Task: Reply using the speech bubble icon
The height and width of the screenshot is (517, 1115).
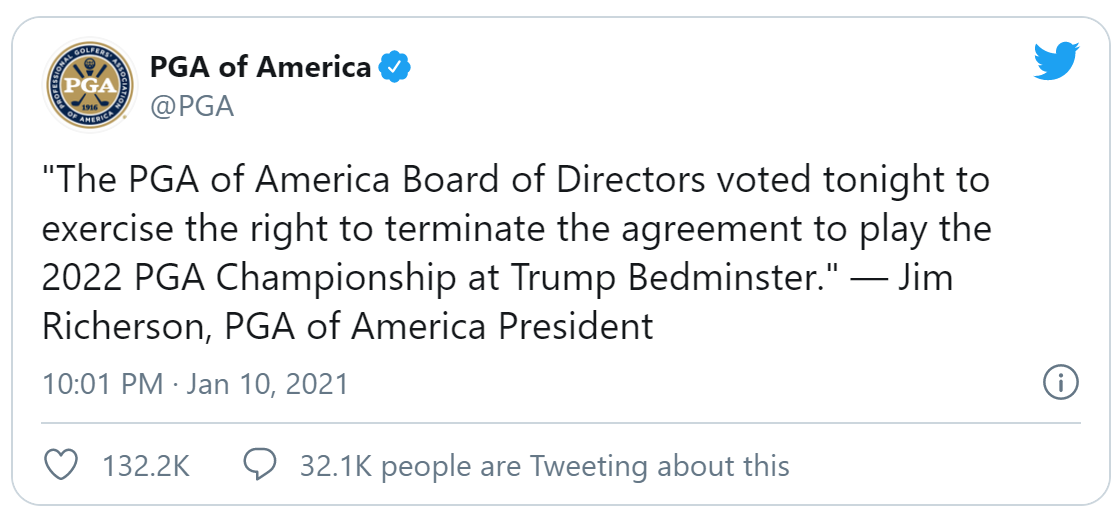Action: pyautogui.click(x=260, y=466)
